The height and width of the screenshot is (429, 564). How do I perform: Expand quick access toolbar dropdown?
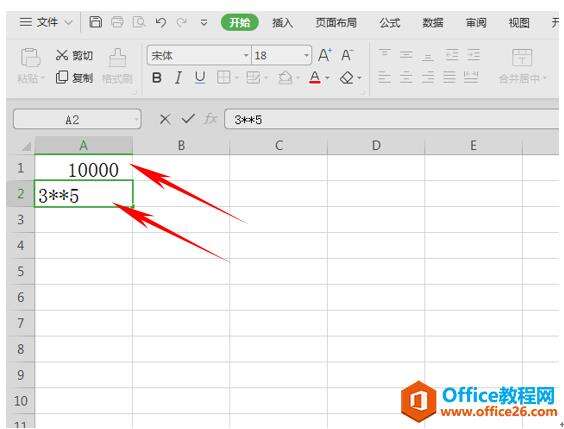tap(204, 23)
